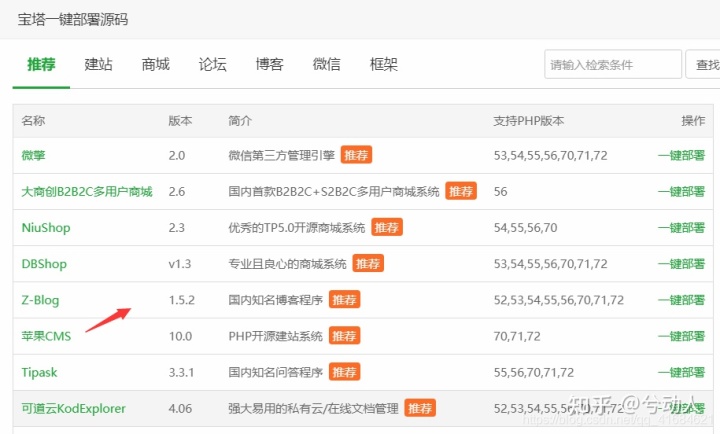
Task: Click 一键部署 for 苹果CMS
Action: (x=681, y=336)
